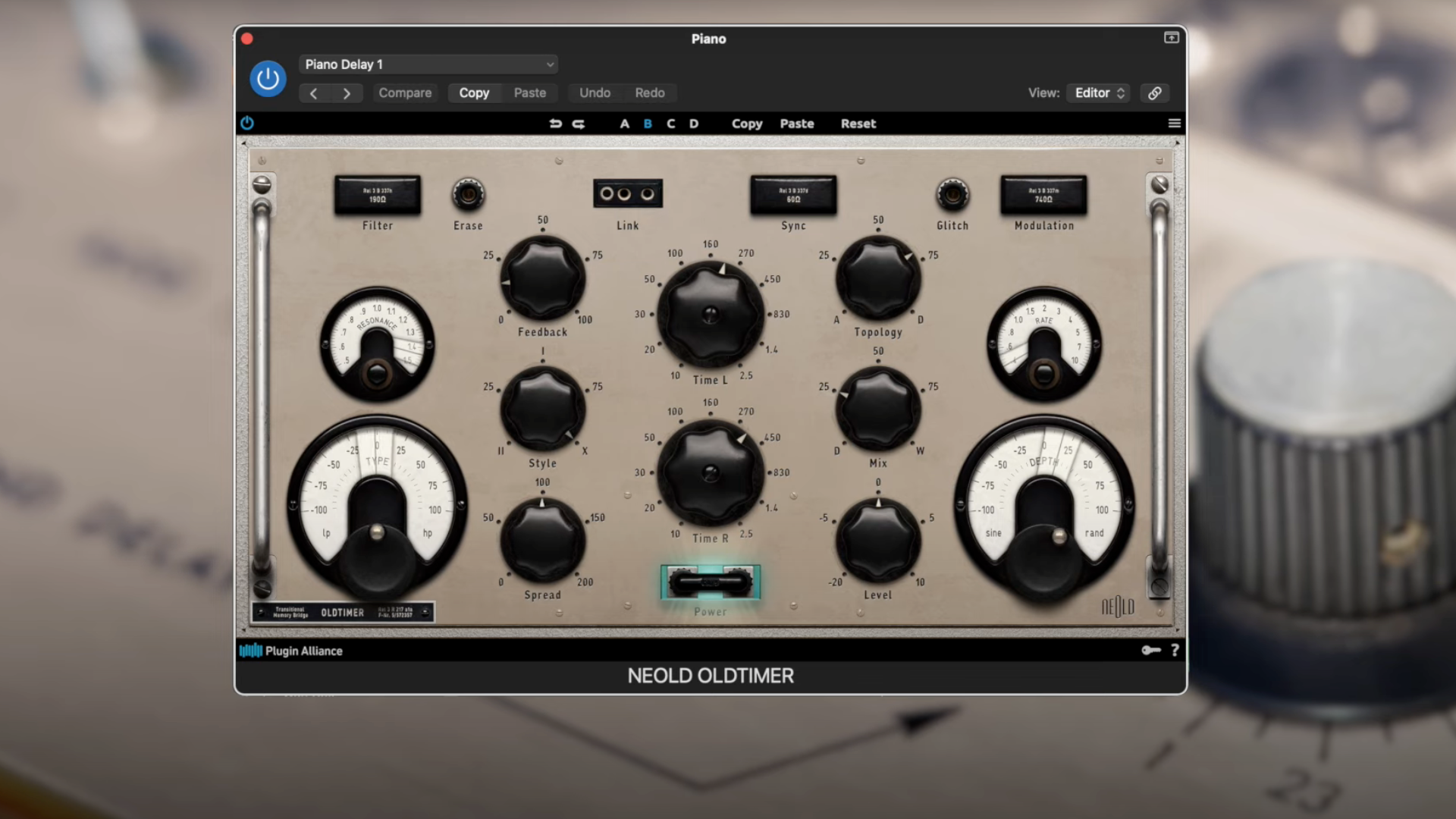Viewport: 1456px width, 819px height.
Task: Click the sidechain link icon
Action: pos(1154,93)
